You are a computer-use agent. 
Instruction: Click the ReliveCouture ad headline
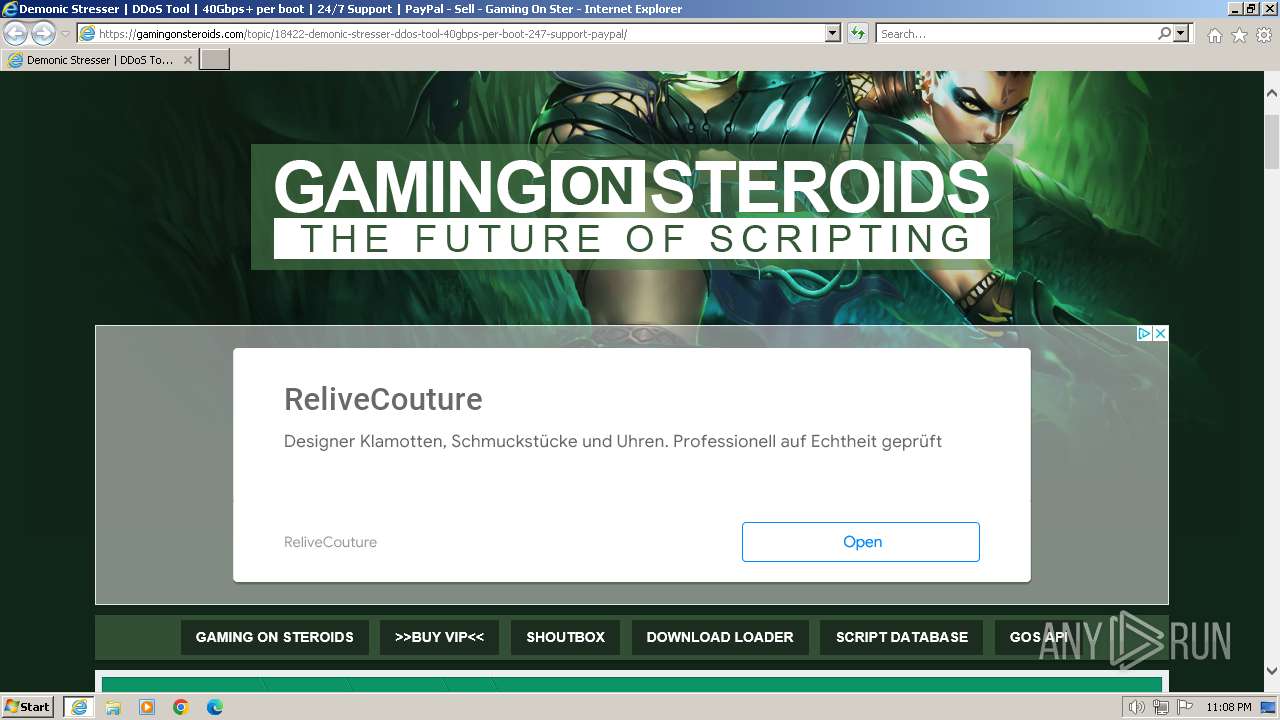point(383,399)
